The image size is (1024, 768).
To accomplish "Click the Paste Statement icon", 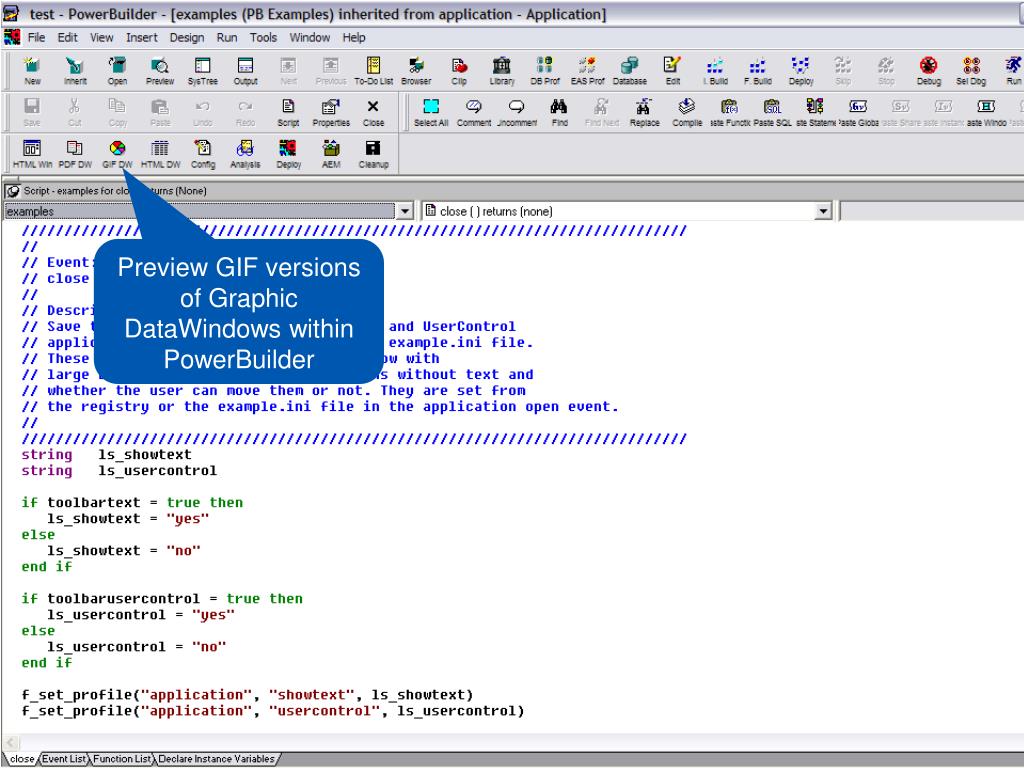I will 815,112.
